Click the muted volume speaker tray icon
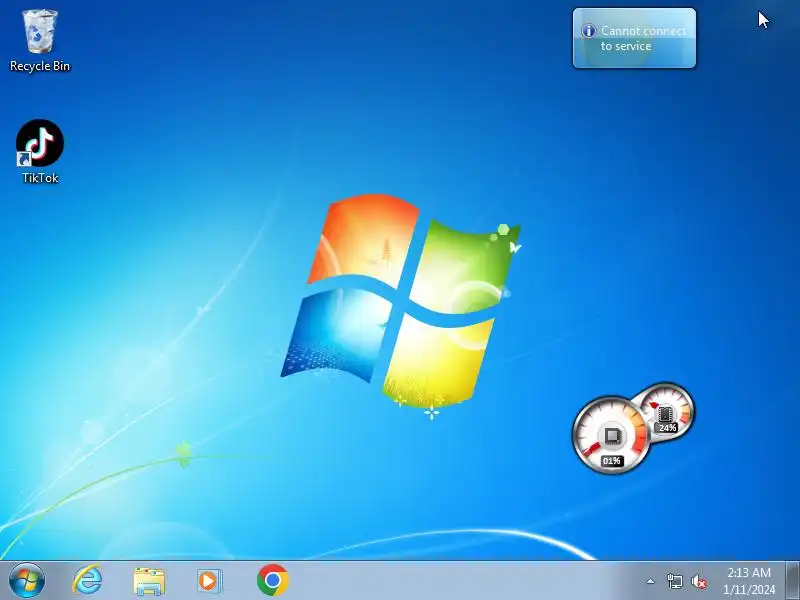800x600 pixels. point(698,581)
